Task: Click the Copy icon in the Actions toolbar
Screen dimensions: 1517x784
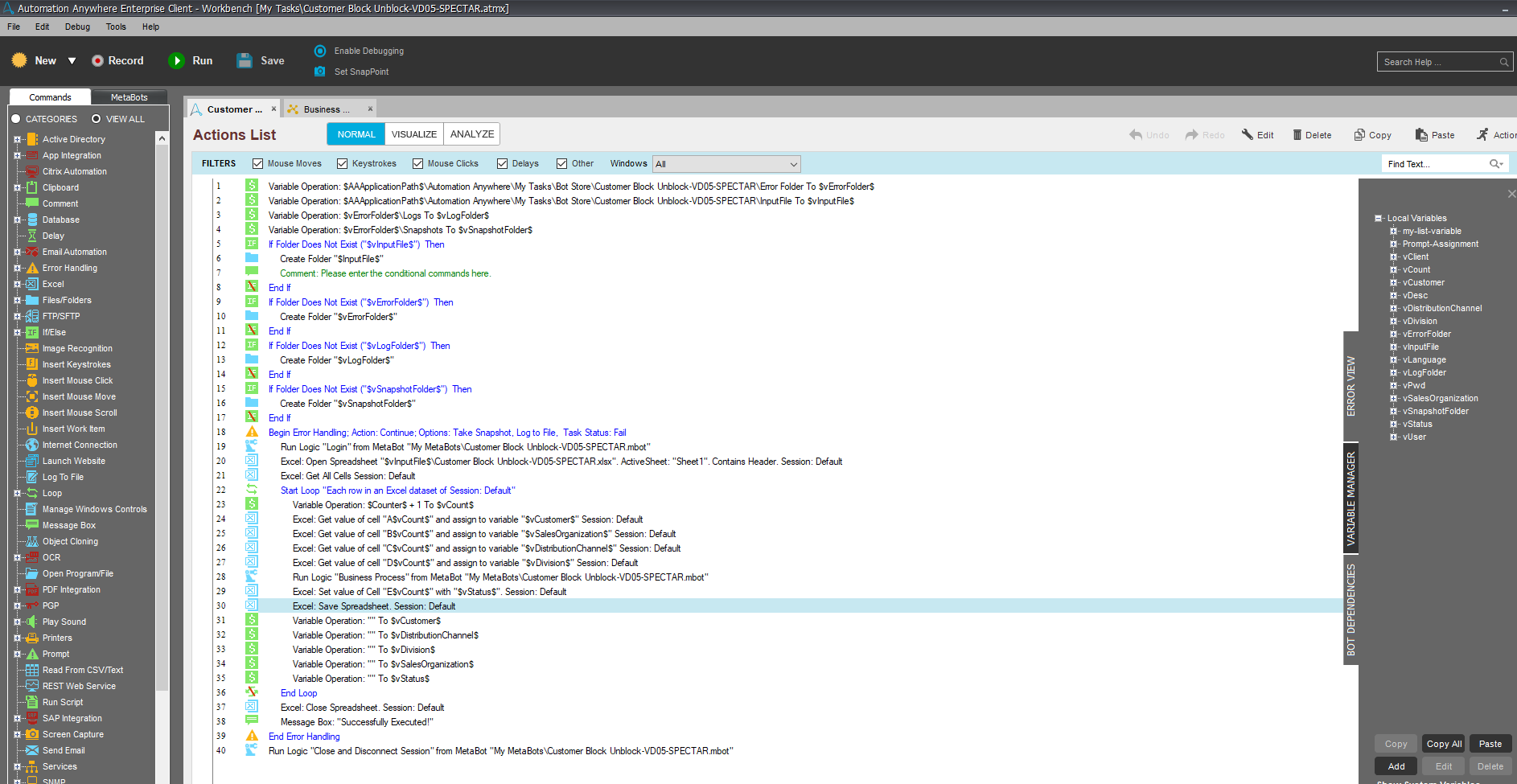Action: click(1359, 135)
